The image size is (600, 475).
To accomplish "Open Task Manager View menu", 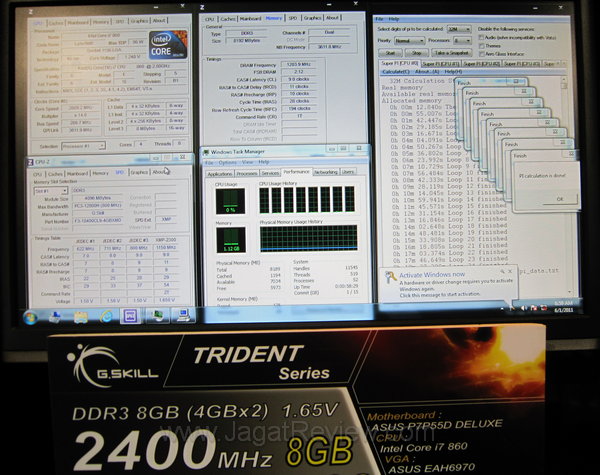I will pos(248,162).
